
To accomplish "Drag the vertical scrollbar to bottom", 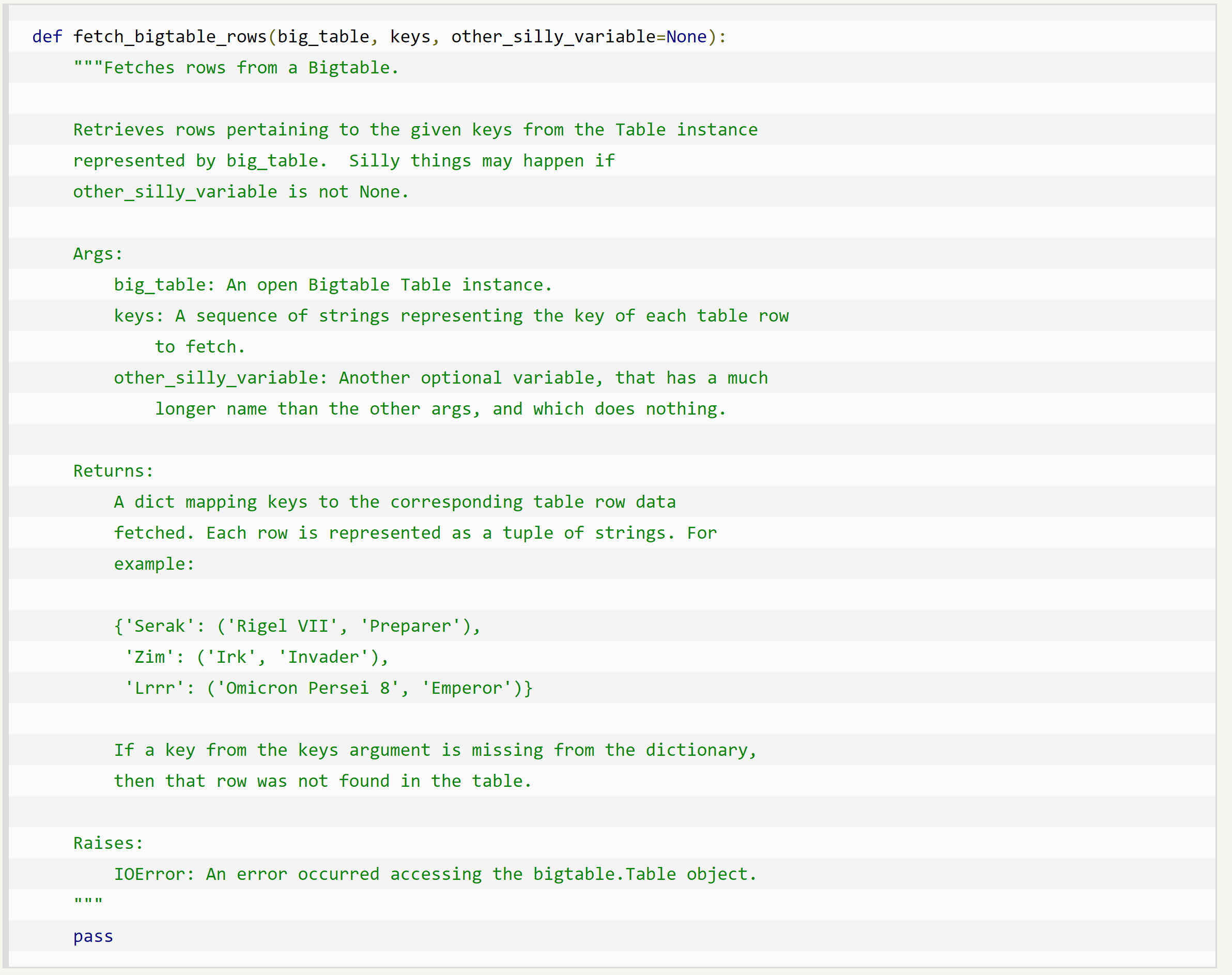I will tap(1219, 955).
